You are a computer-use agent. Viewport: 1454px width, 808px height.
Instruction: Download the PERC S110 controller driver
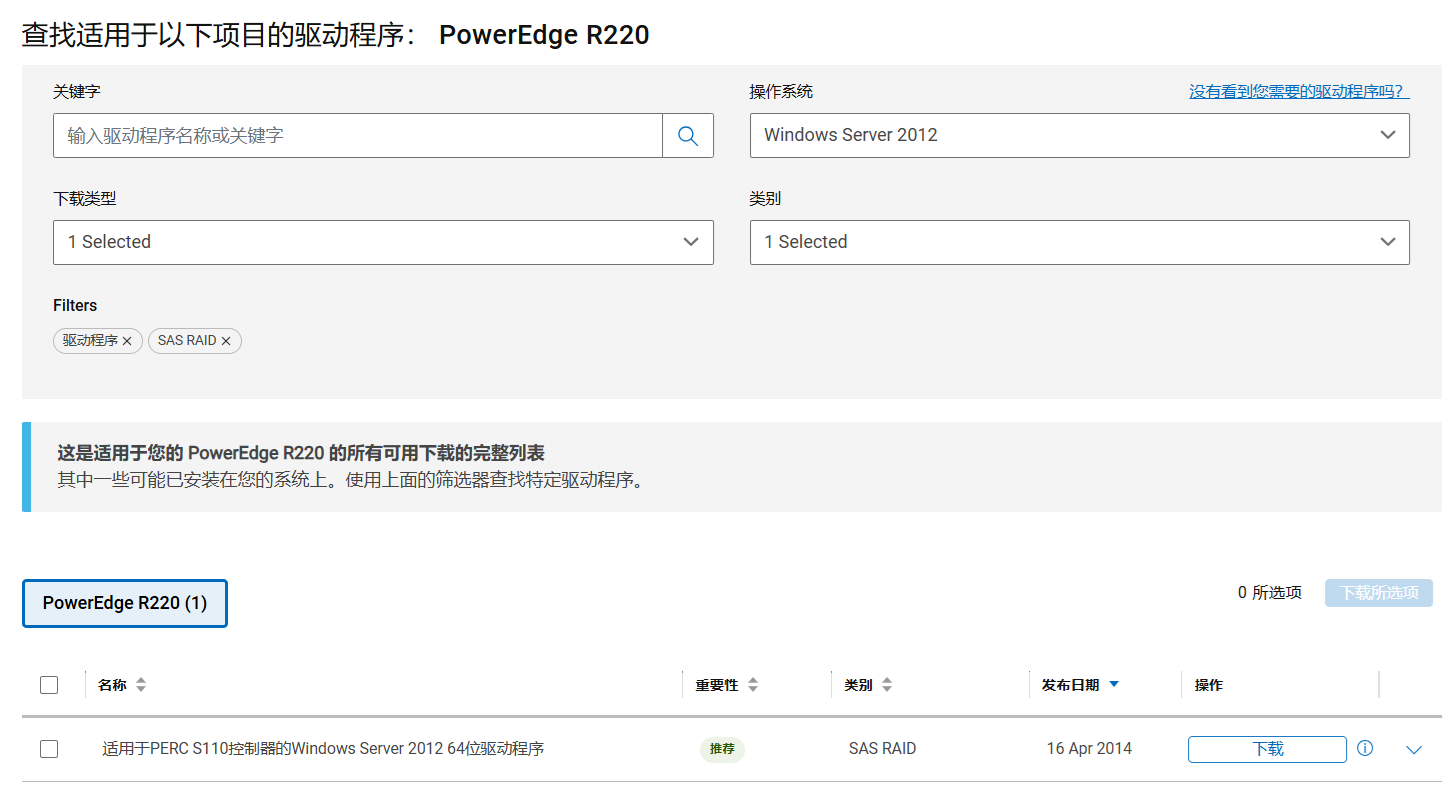tap(1266, 748)
